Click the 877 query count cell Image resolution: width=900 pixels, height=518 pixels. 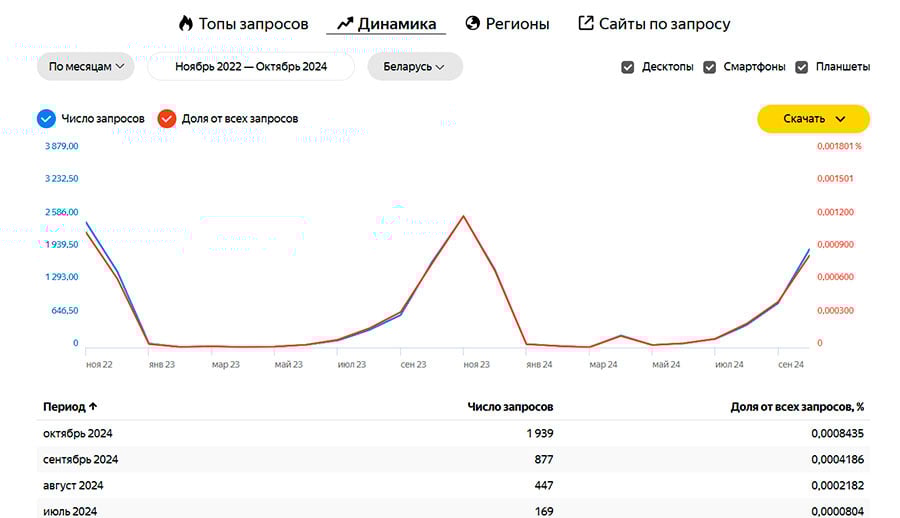(544, 459)
